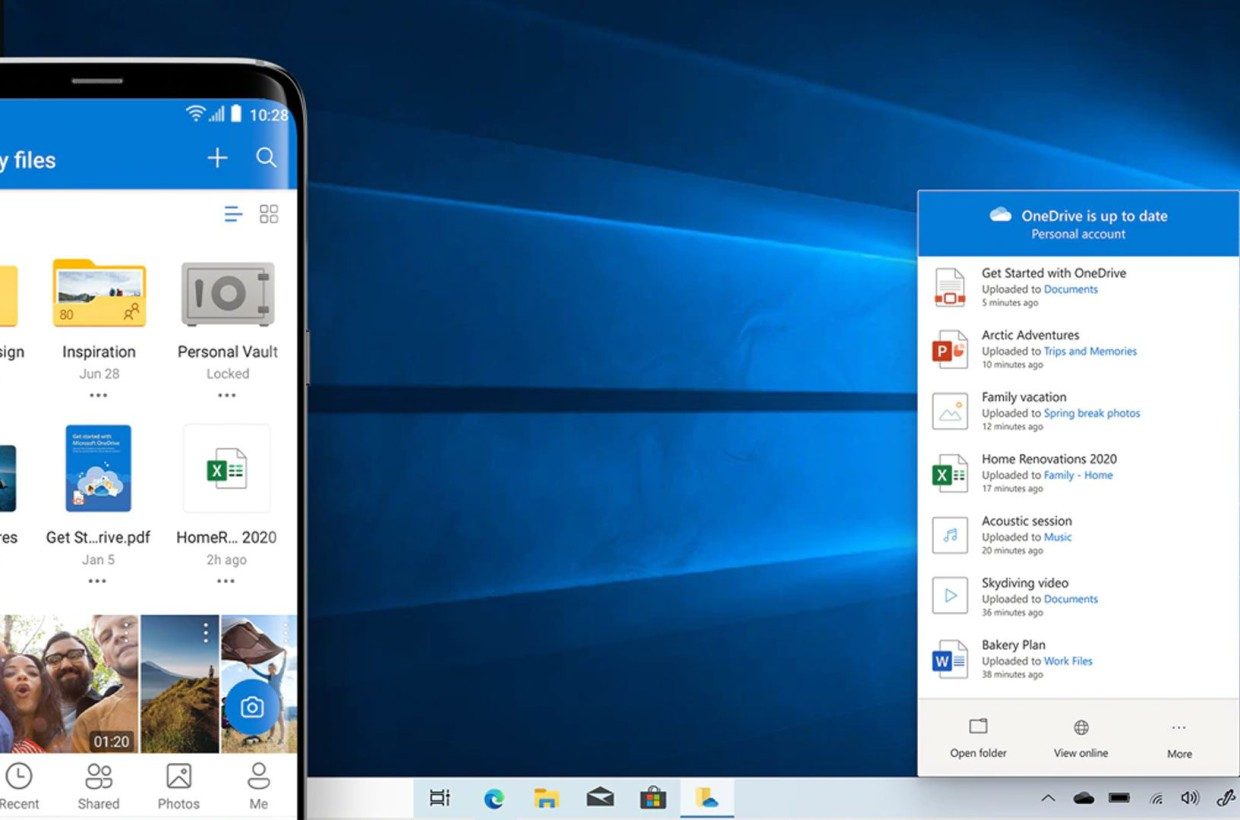Click Documents link under Get Started with OneDrive
This screenshot has width=1240, height=820.
(1071, 289)
